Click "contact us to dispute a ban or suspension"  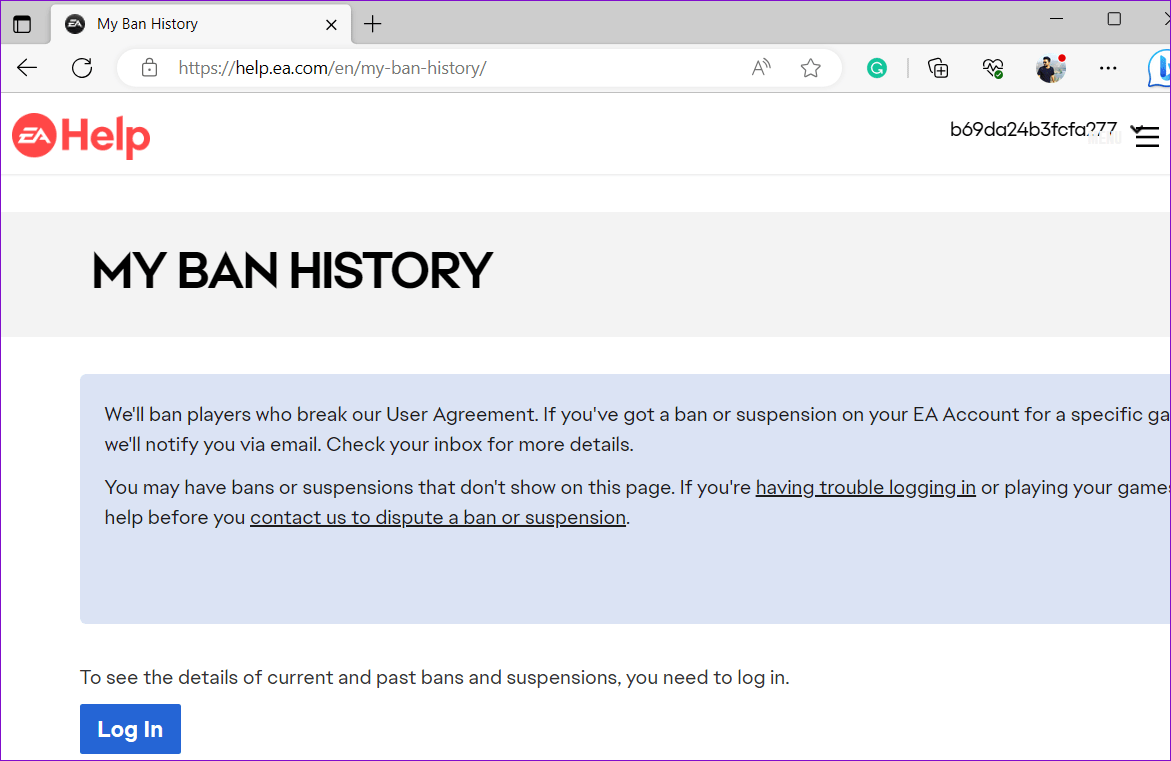tap(437, 517)
